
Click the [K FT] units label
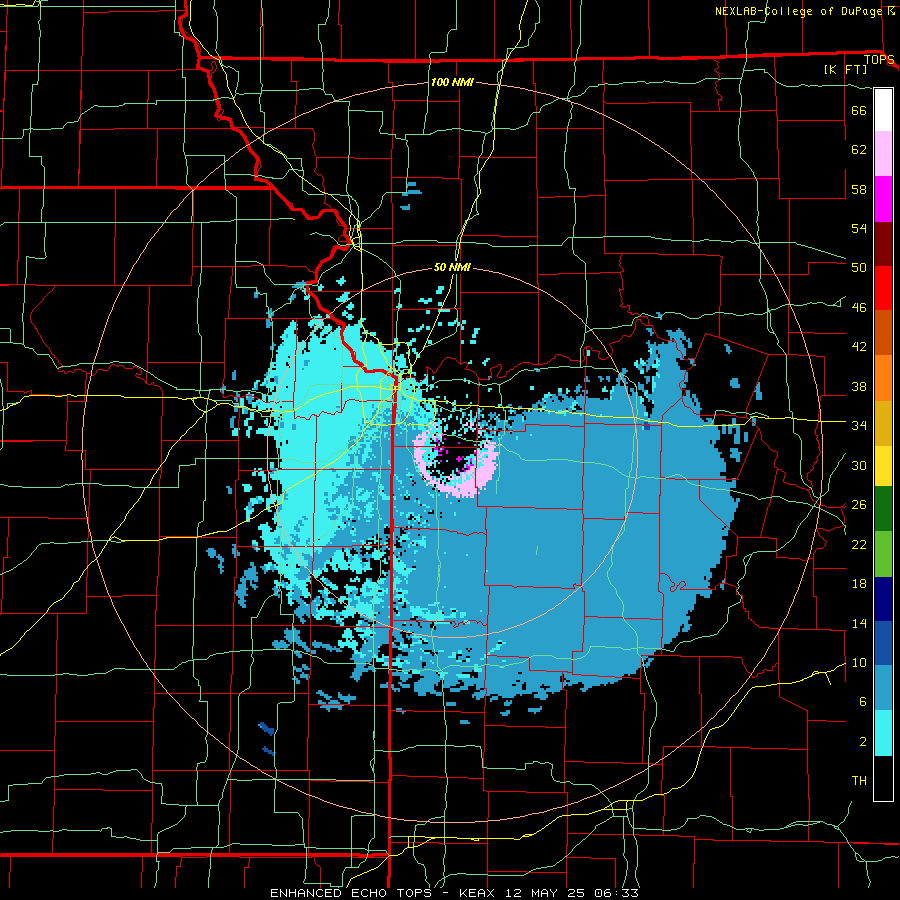(x=845, y=70)
